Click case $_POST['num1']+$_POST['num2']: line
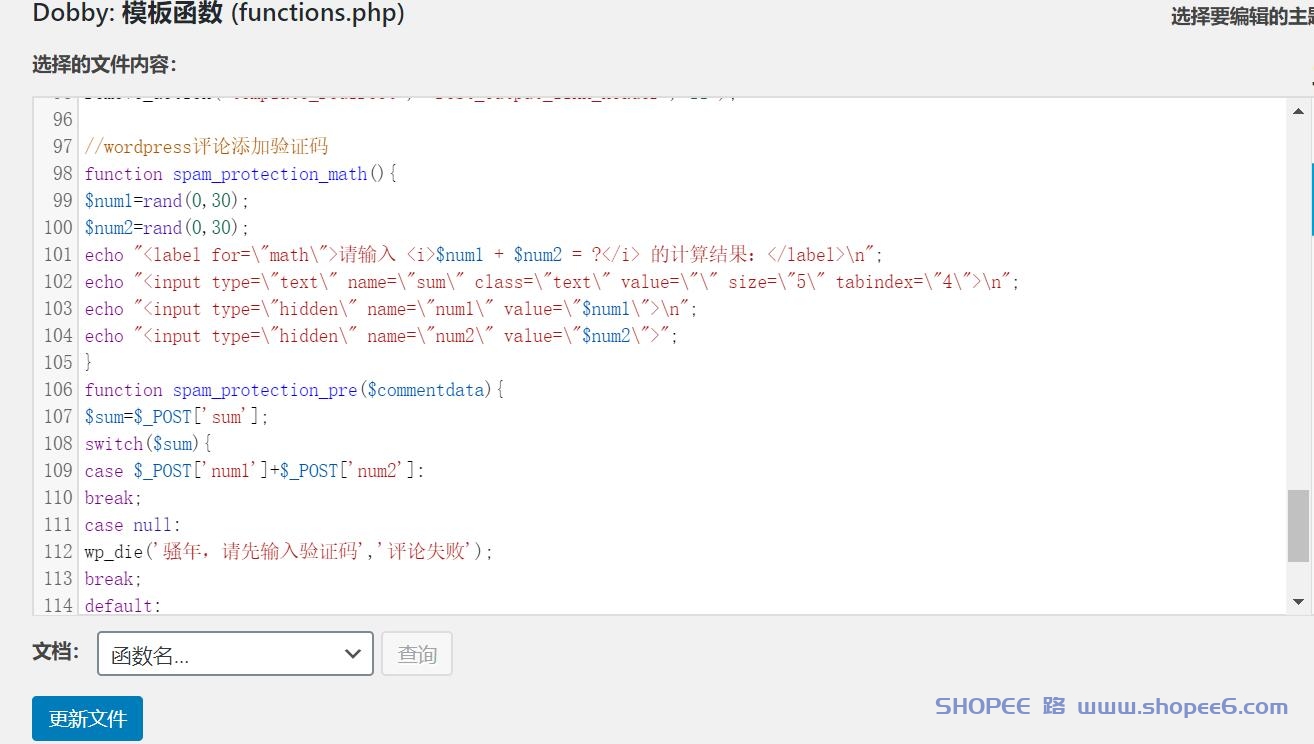The width and height of the screenshot is (1314, 744). point(255,470)
